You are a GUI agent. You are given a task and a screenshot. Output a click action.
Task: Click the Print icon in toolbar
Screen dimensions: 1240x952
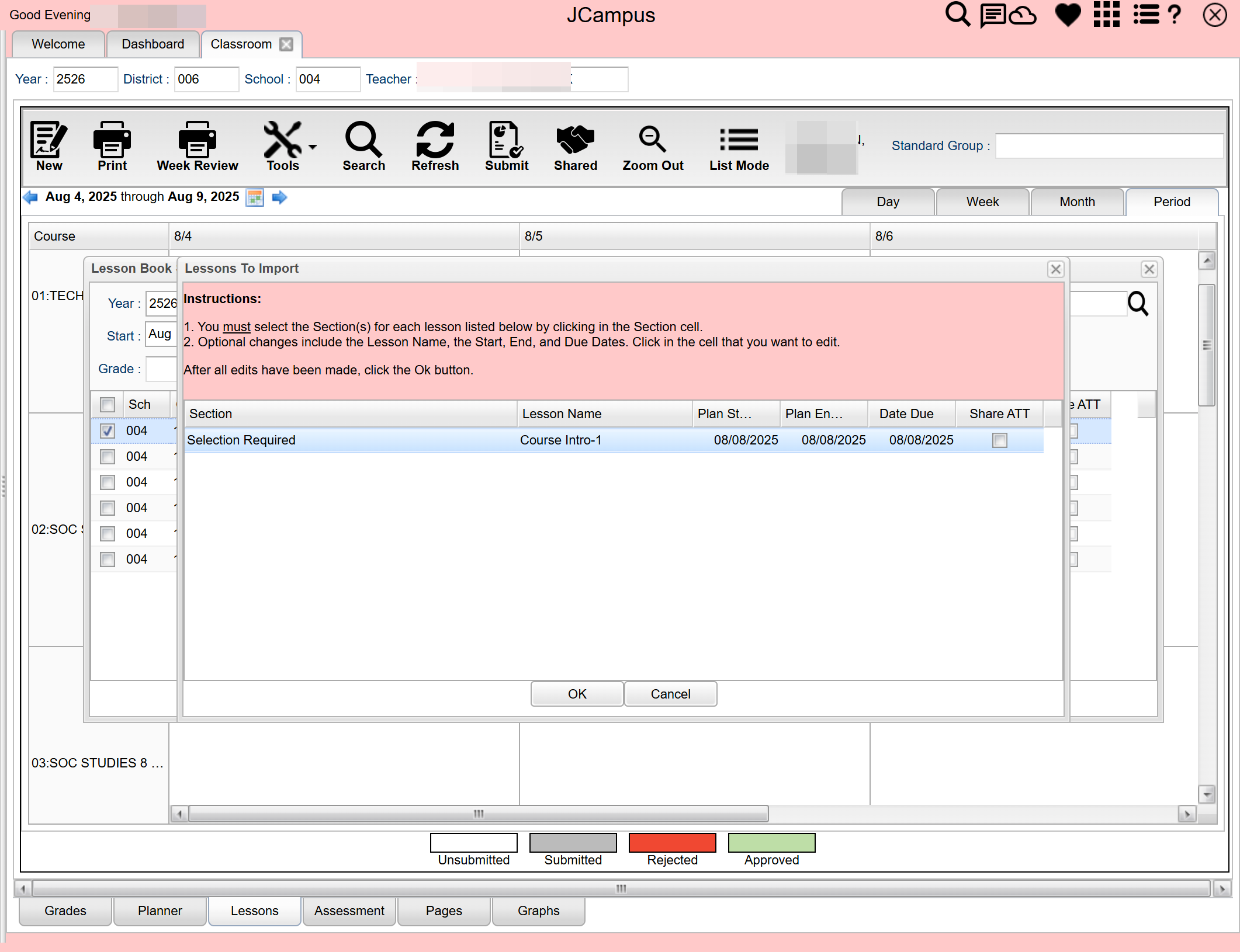(112, 140)
